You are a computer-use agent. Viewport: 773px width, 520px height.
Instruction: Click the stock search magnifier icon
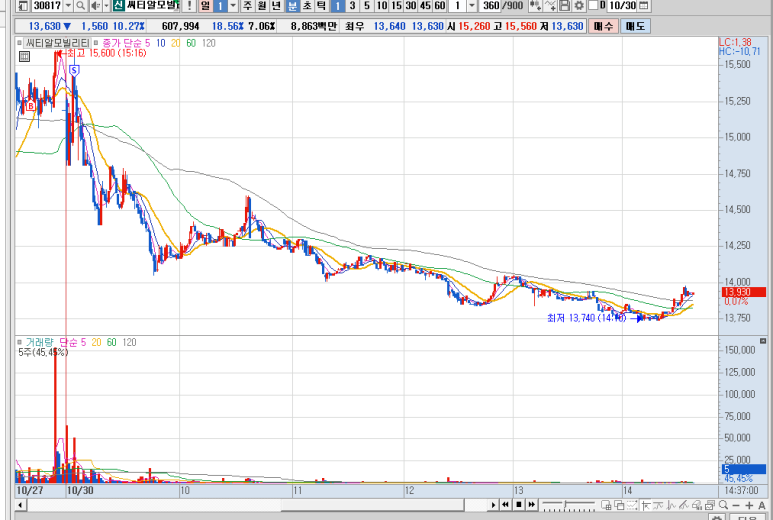pyautogui.click(x=80, y=5)
